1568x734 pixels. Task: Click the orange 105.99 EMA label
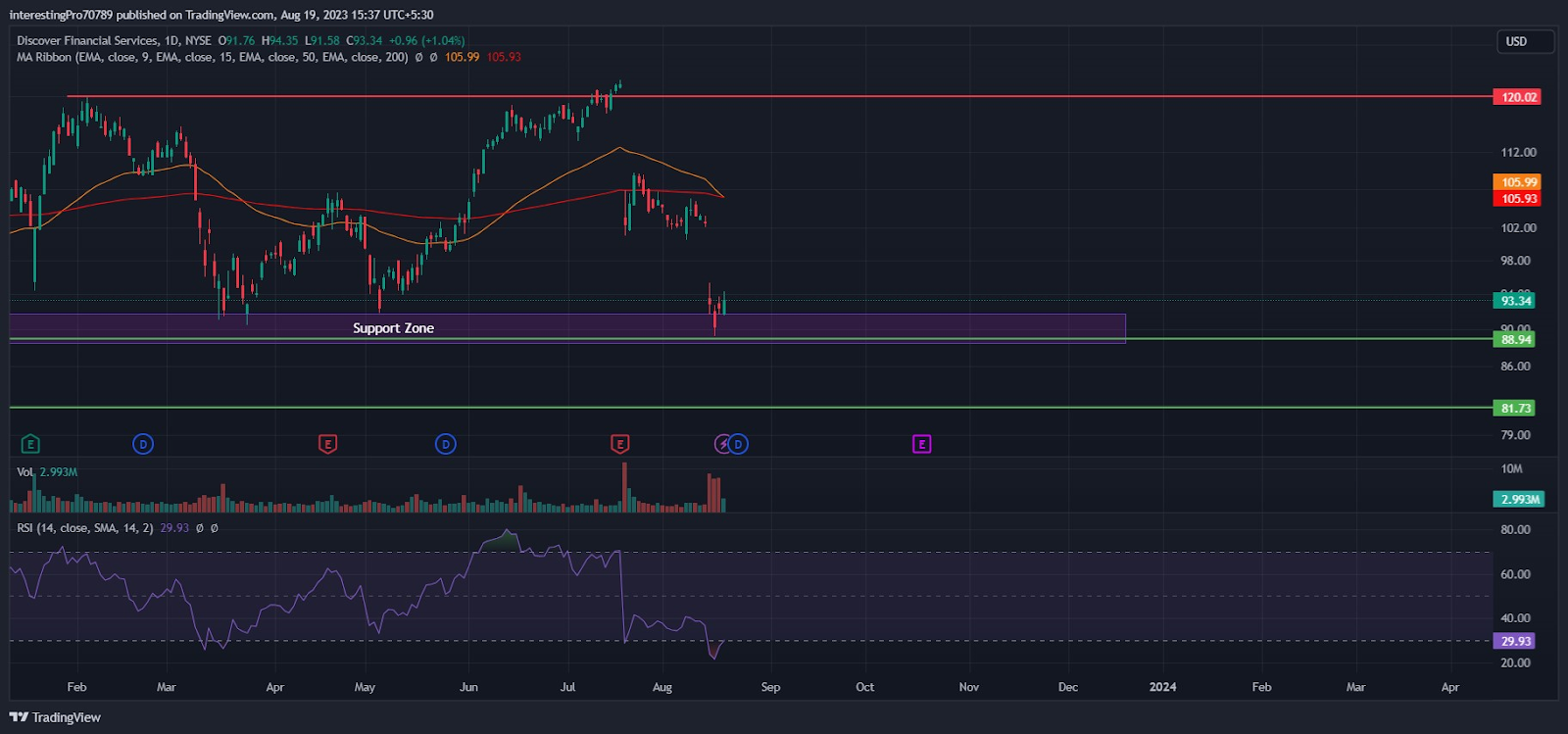click(1516, 182)
